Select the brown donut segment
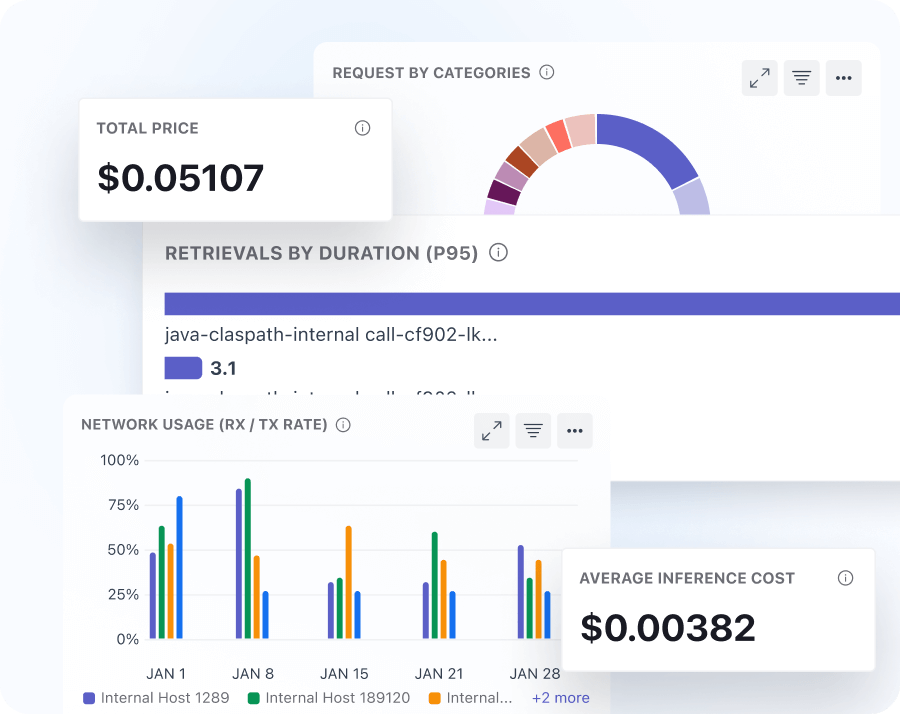The image size is (900, 714). [522, 161]
